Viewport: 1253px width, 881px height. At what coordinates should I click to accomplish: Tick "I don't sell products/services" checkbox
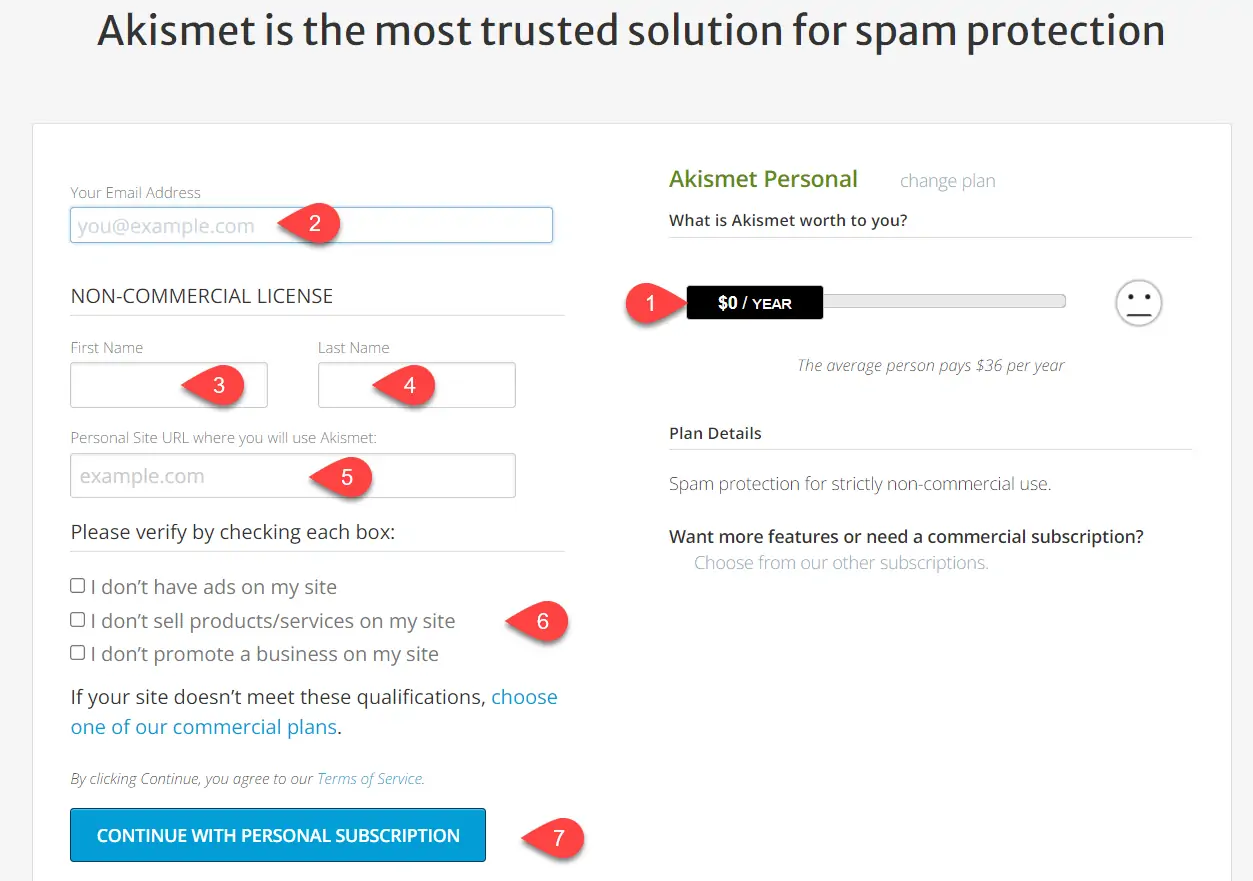tap(78, 620)
